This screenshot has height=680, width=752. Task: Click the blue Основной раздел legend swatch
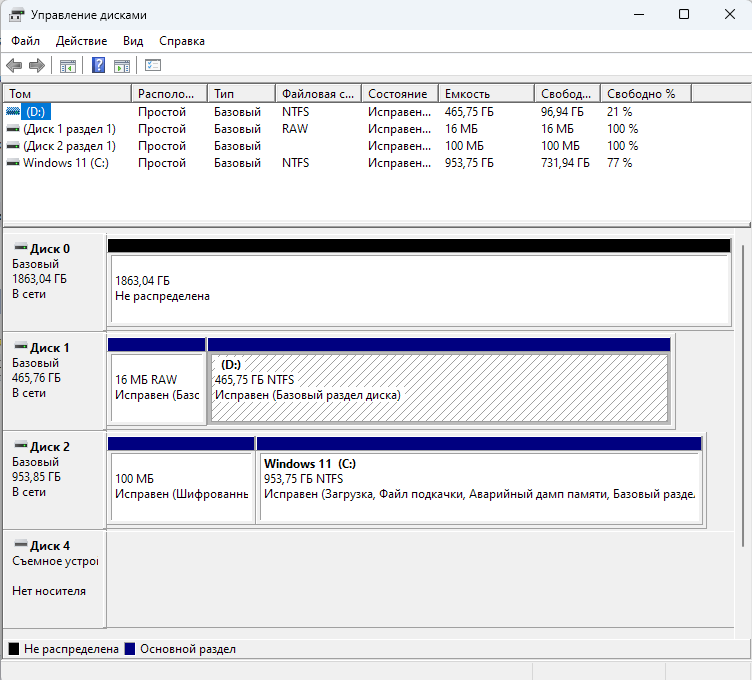[x=129, y=649]
